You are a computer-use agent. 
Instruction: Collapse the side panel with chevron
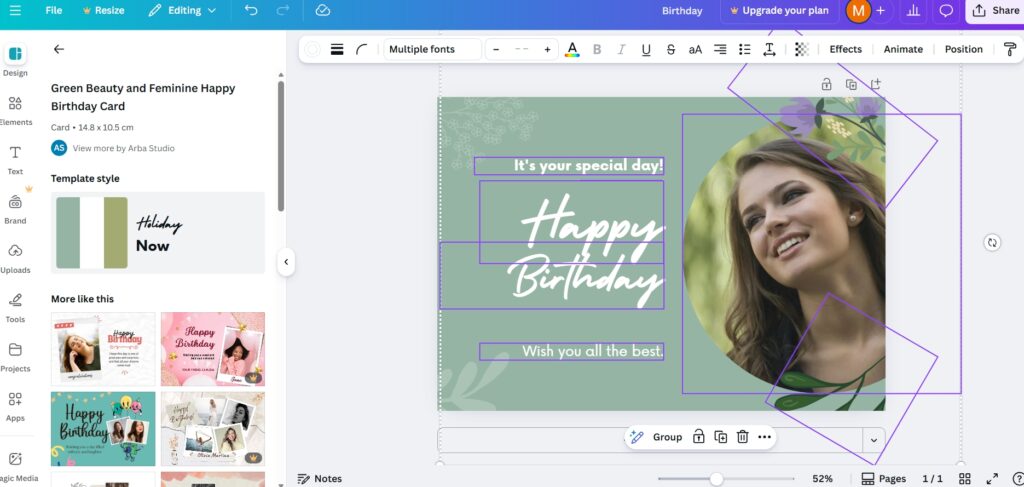286,262
